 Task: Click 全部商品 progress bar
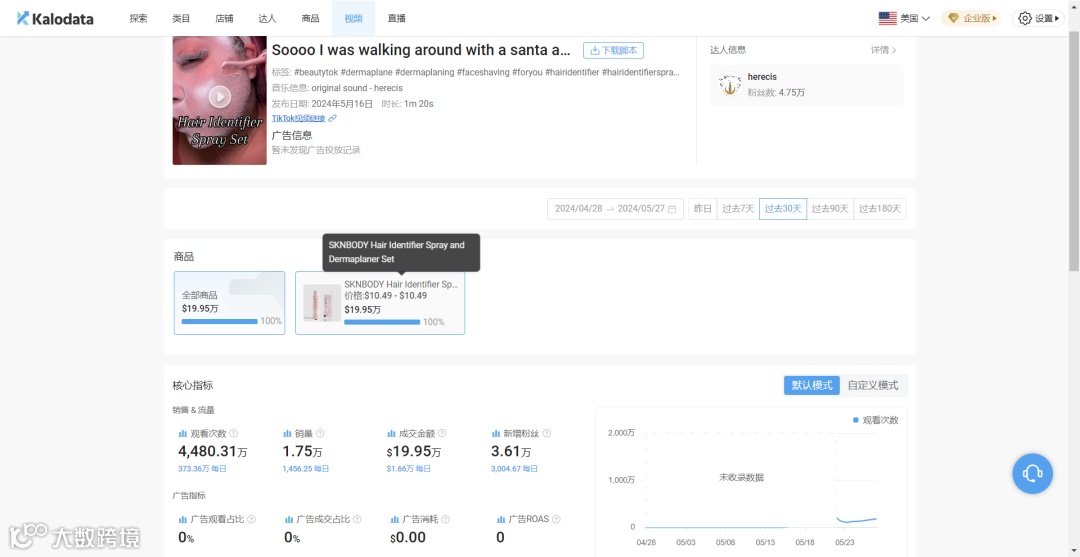point(220,322)
